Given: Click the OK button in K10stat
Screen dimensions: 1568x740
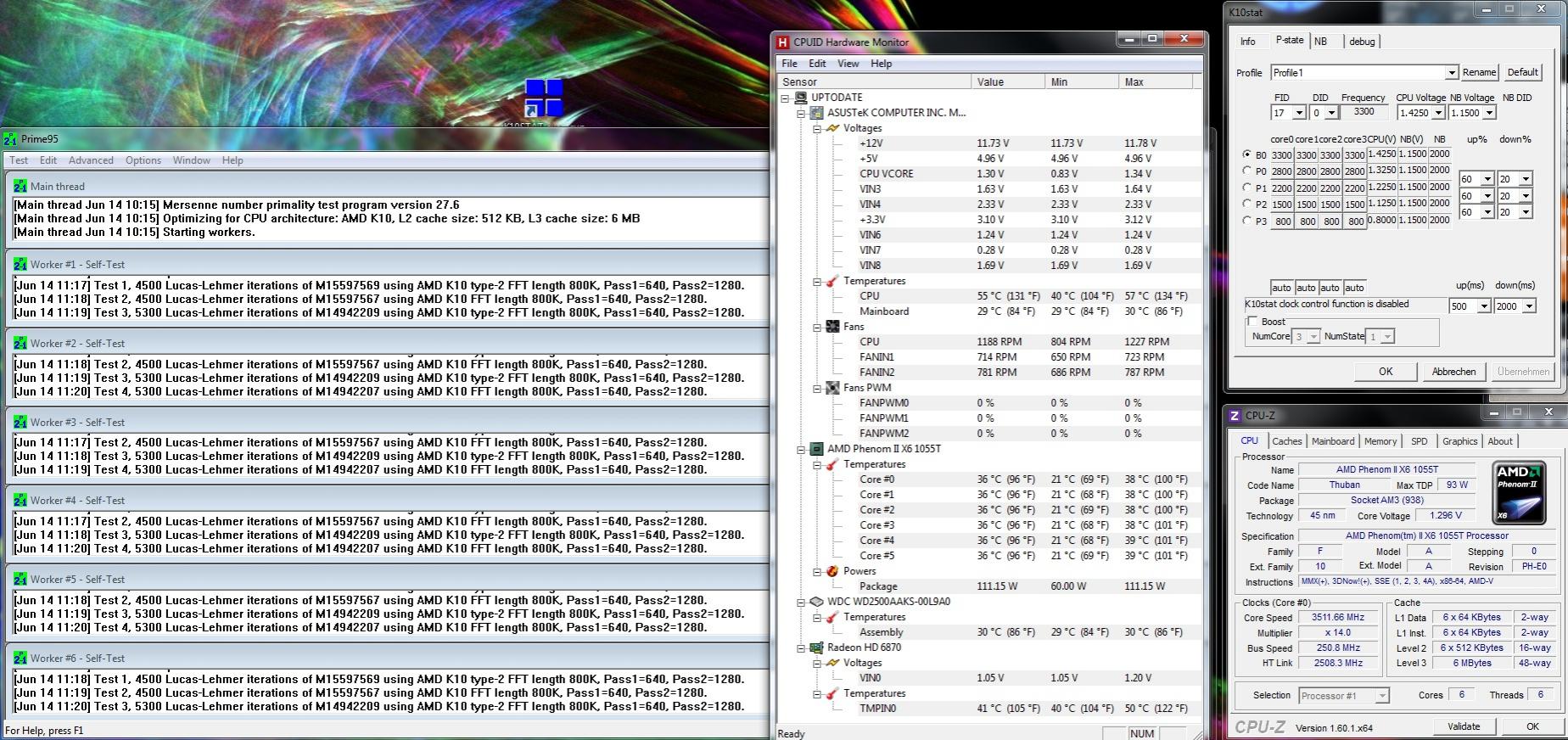Looking at the screenshot, I should [x=1386, y=372].
